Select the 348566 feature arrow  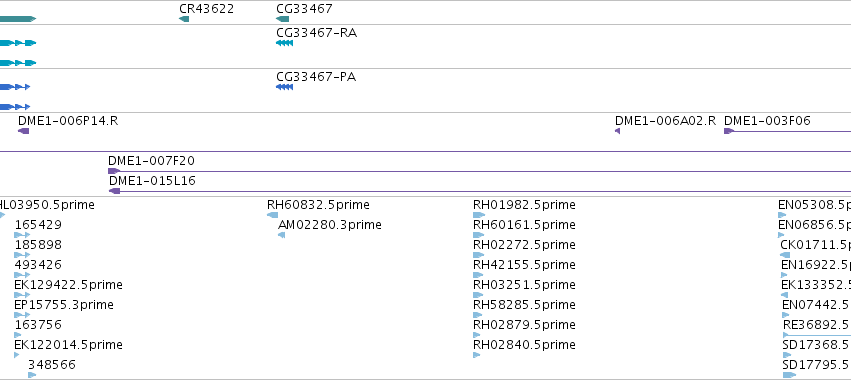coord(32,375)
